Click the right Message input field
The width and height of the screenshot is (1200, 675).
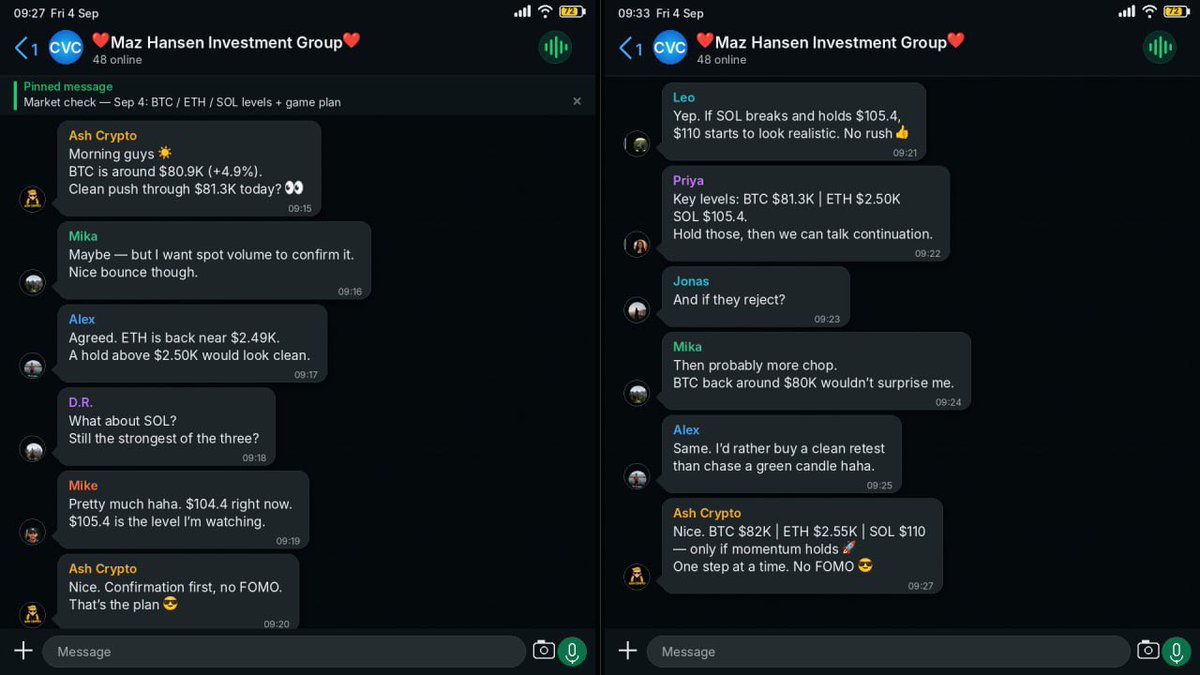pos(888,651)
